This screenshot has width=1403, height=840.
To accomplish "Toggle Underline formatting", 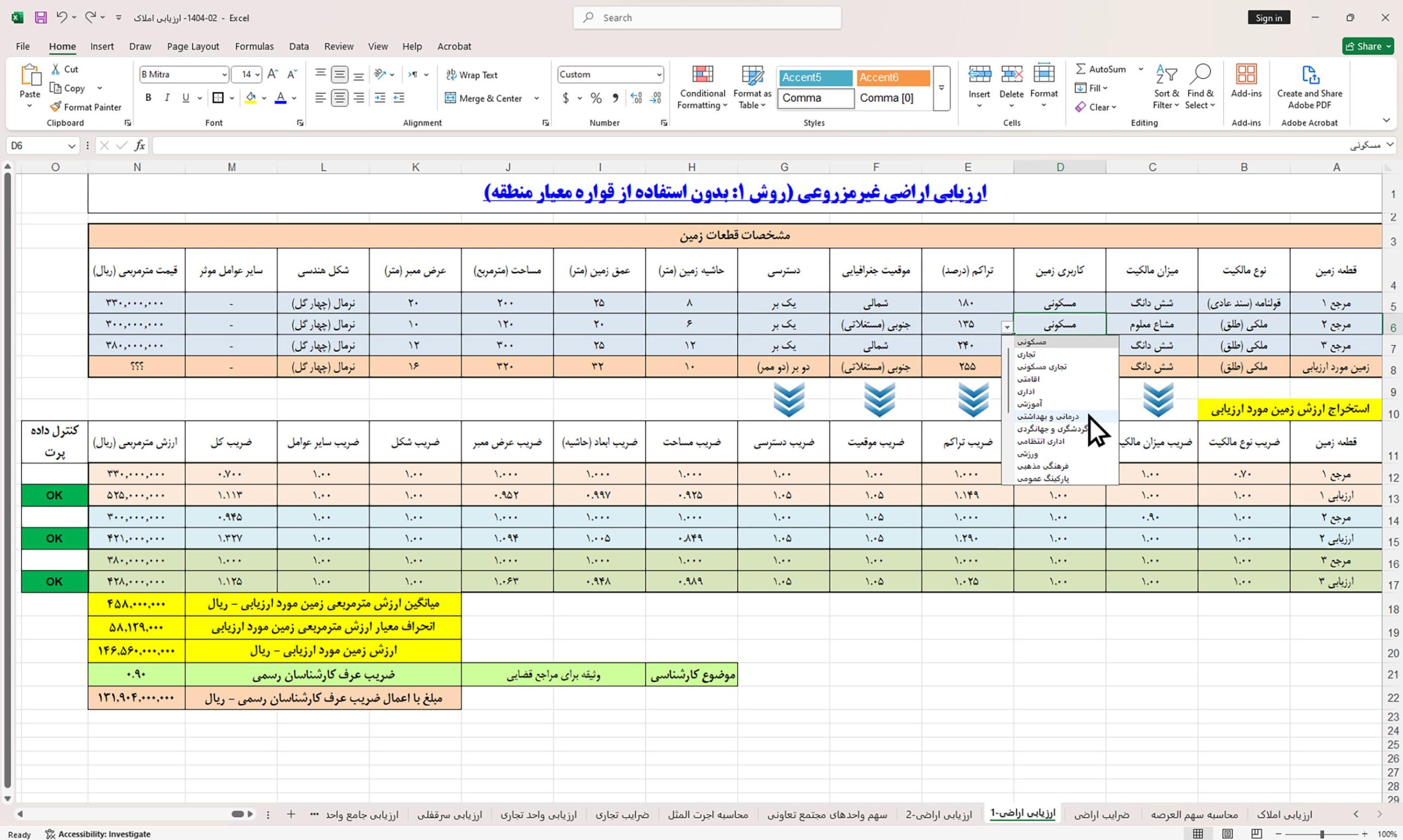I will click(x=186, y=98).
